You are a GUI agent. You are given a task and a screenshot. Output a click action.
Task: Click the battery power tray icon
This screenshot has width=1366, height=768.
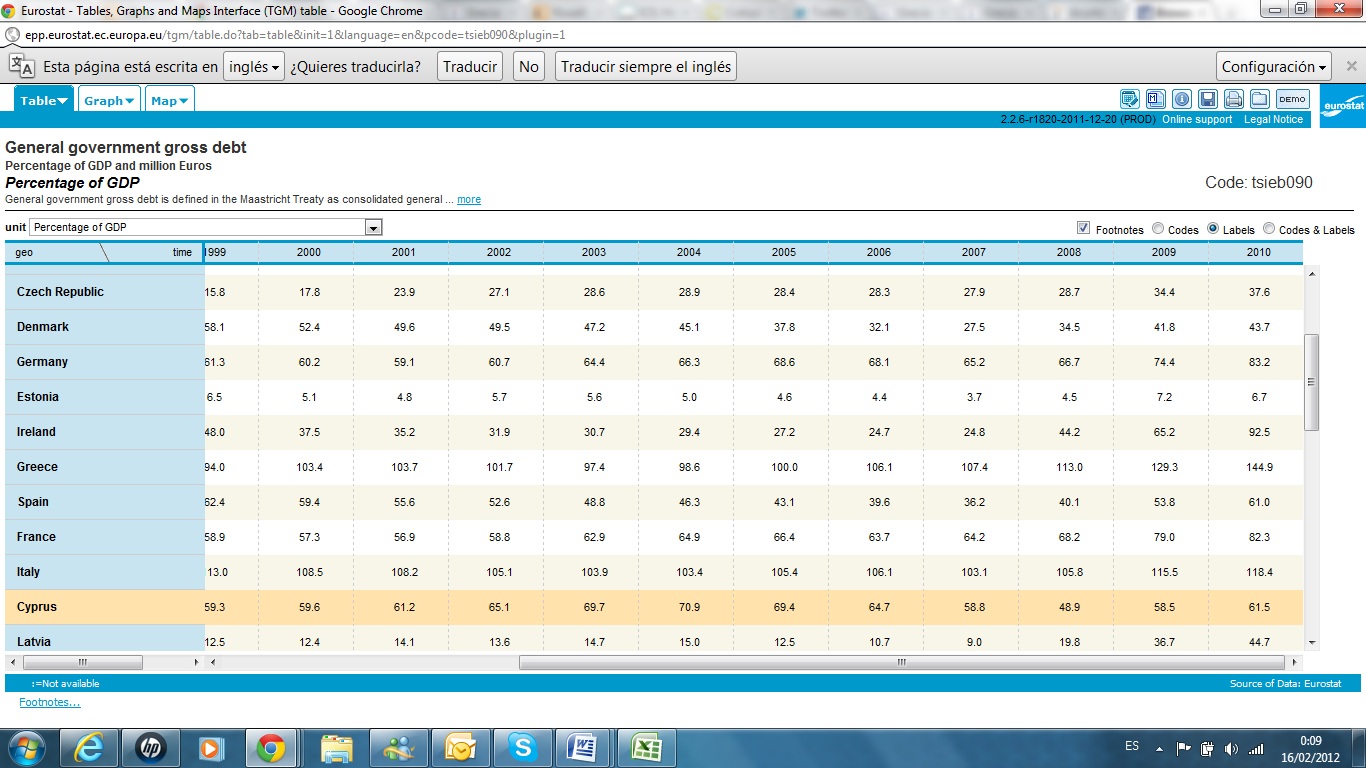tap(1207, 748)
